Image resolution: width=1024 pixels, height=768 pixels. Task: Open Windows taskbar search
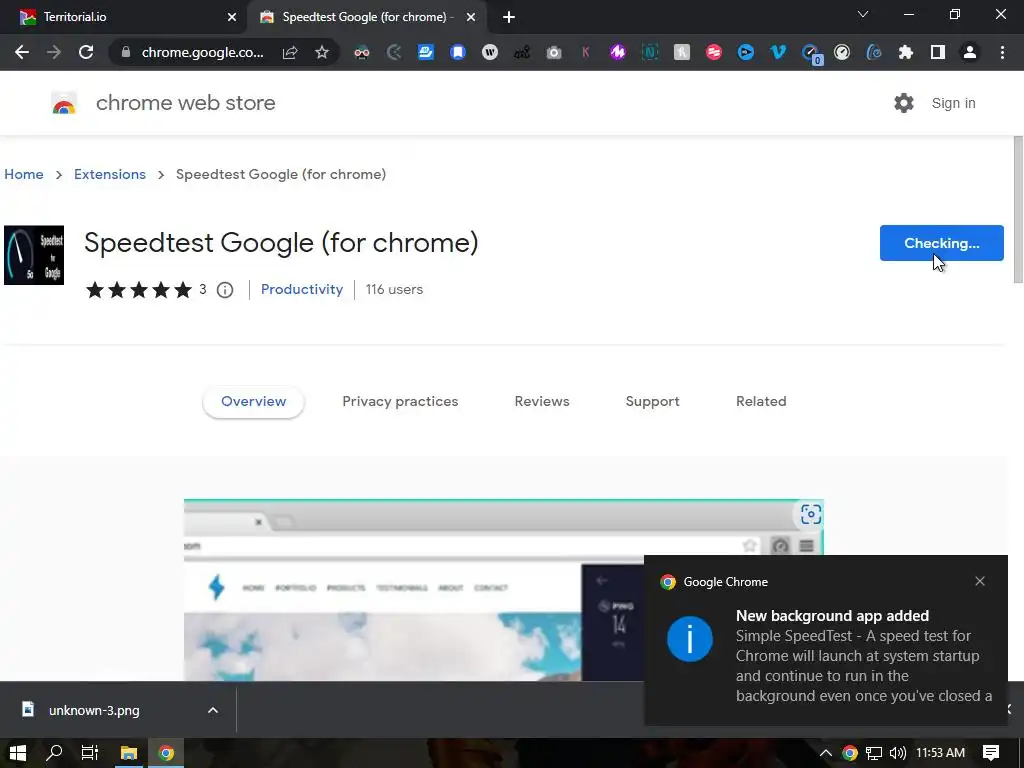click(x=54, y=753)
